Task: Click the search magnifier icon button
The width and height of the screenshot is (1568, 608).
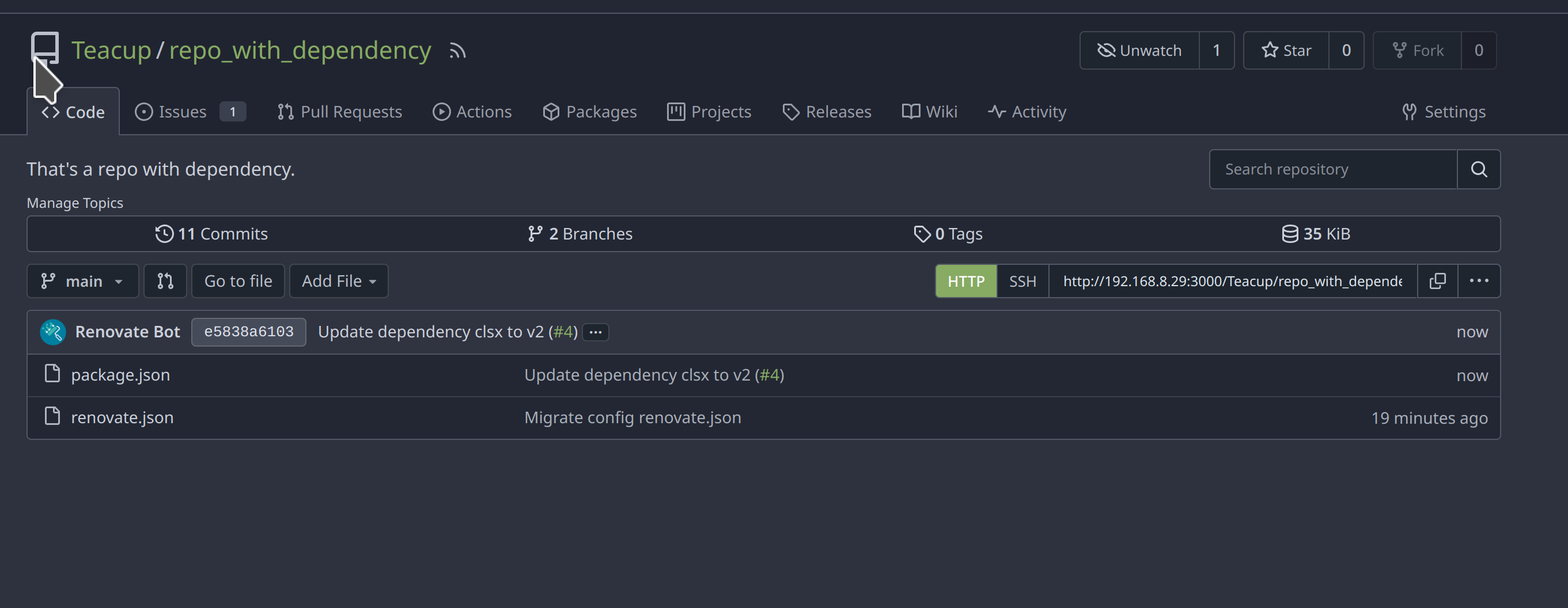Action: click(x=1479, y=169)
